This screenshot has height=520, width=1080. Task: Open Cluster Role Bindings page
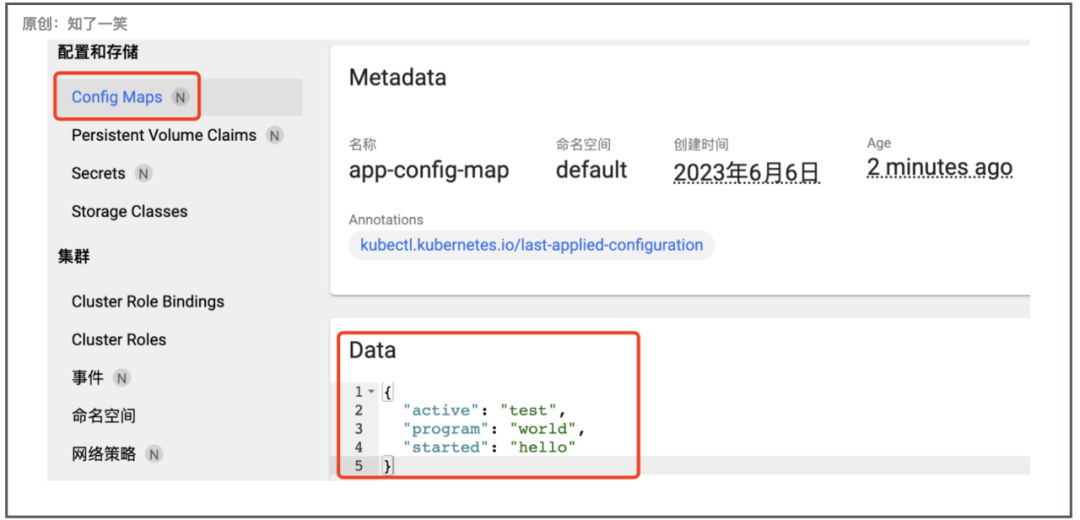click(148, 302)
